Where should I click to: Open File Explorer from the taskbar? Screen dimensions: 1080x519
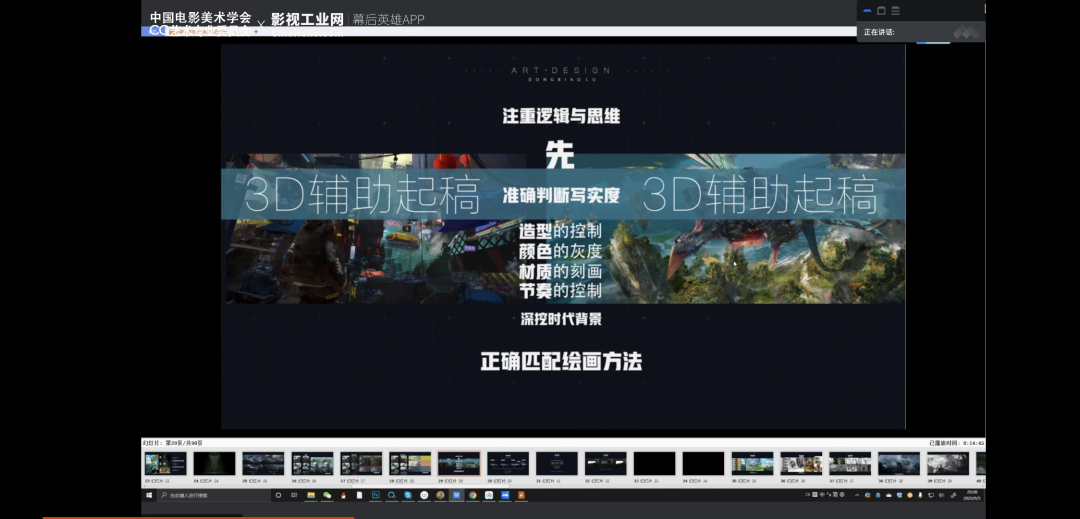pyautogui.click(x=311, y=495)
